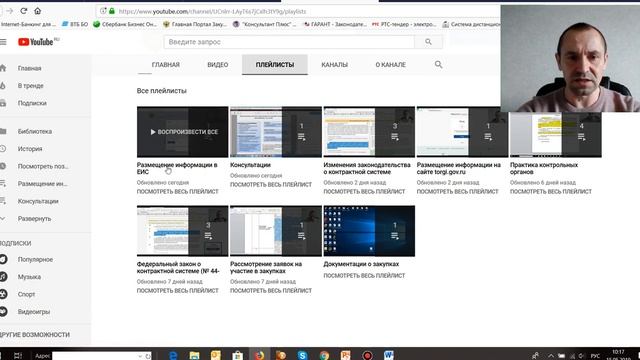640x360 pixels.
Task: Open Microsoft Edge from the taskbar
Action: [173, 356]
